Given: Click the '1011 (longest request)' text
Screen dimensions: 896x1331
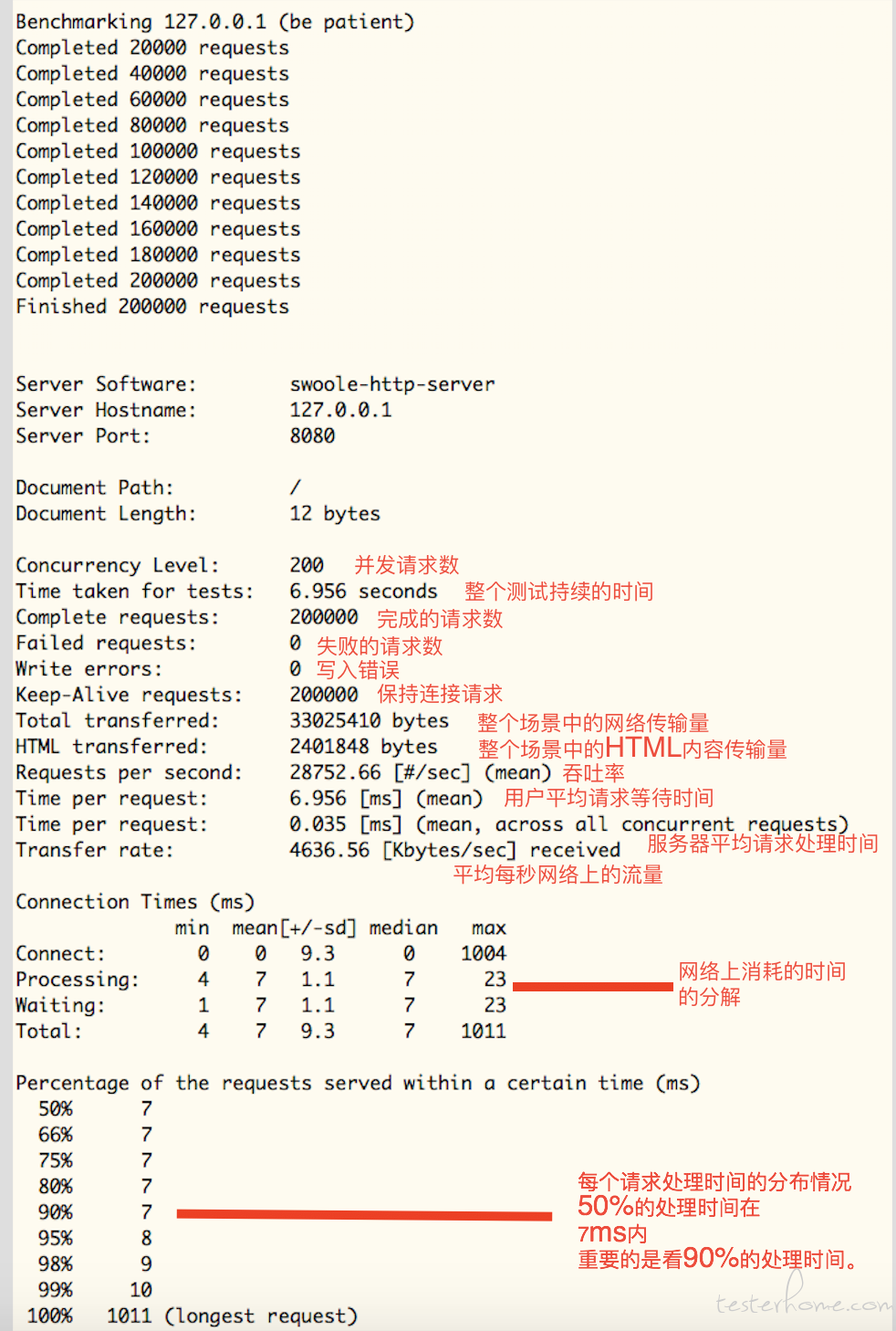Looking at the screenshot, I should click(232, 1316).
